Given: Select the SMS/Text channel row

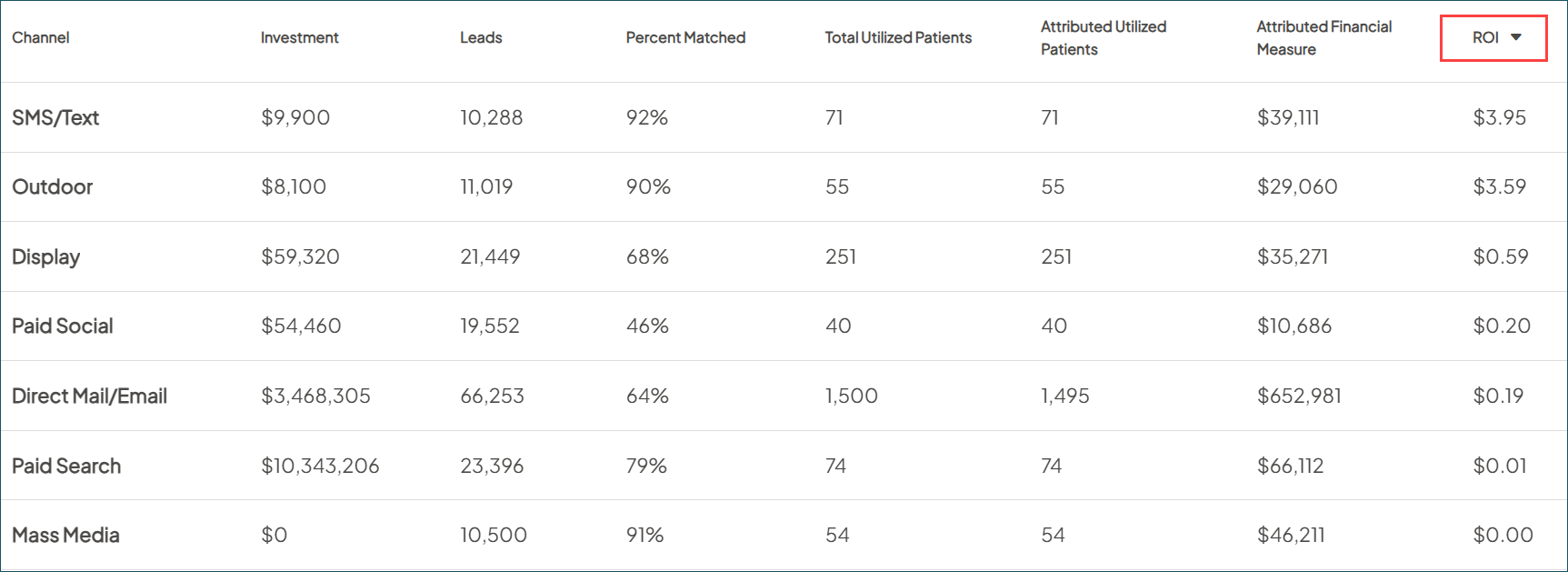Looking at the screenshot, I should pos(55,117).
